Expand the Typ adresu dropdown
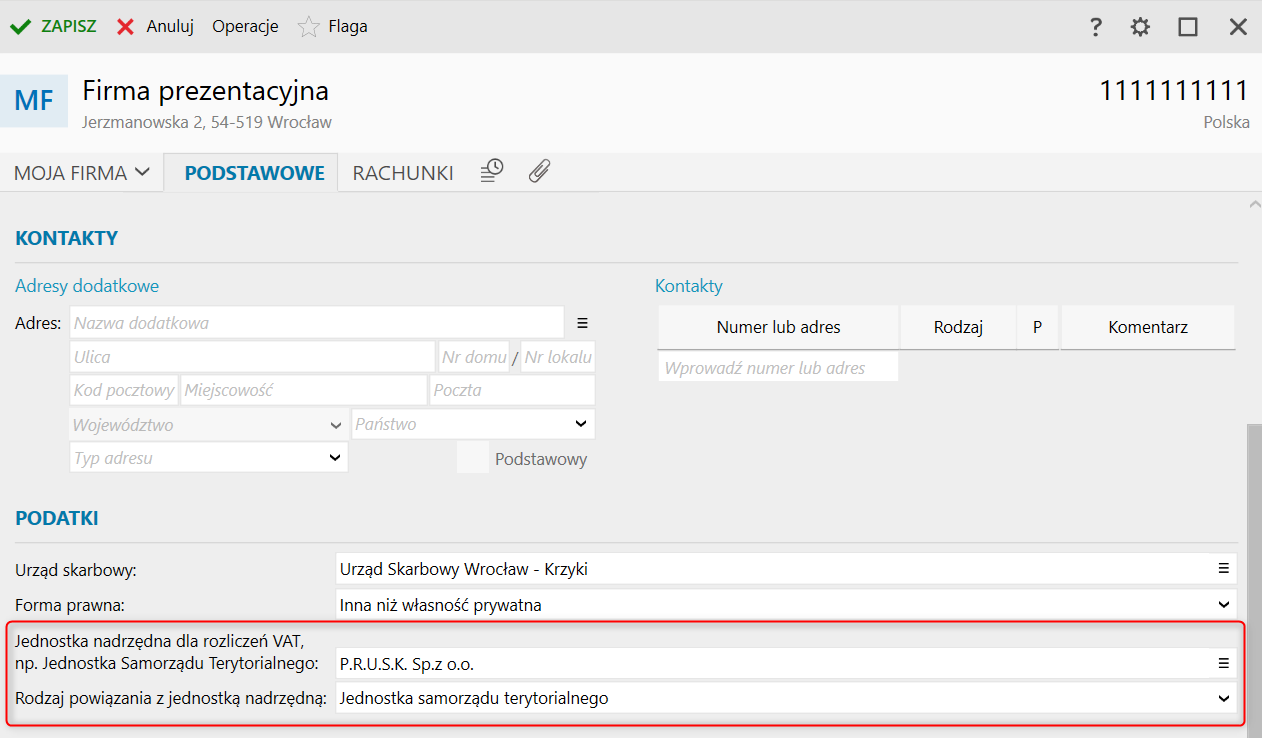Viewport: 1262px width, 738px height. click(x=335, y=458)
